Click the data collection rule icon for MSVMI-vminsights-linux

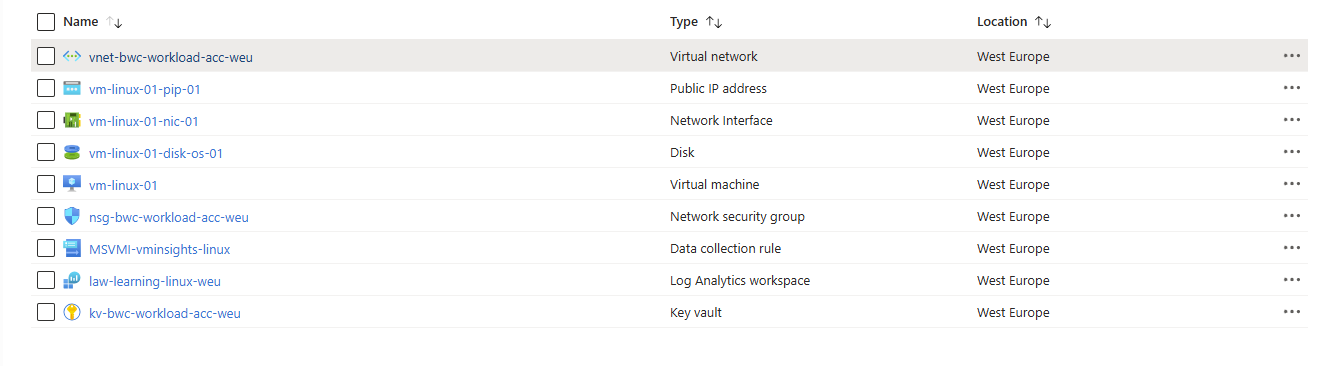click(x=72, y=249)
